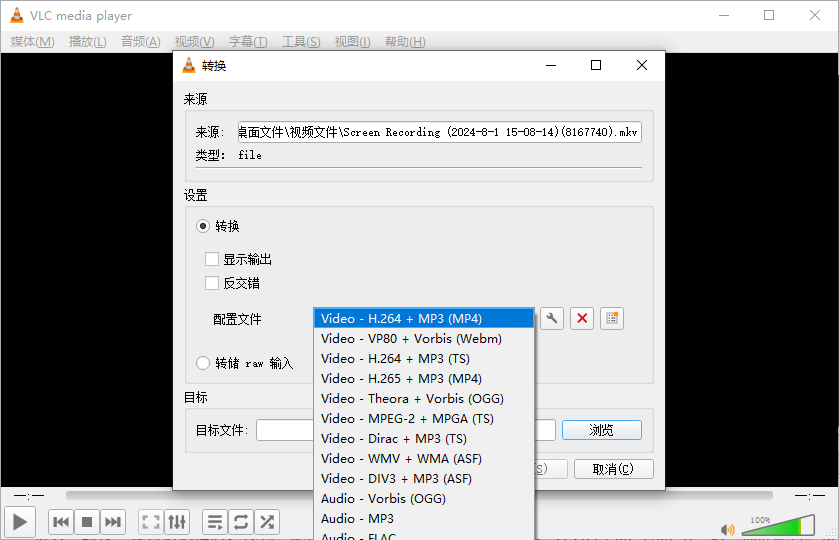Choose Video - DIV3 + MP3 (ASF)
Viewport: 839px width, 540px height.
pyautogui.click(x=424, y=478)
